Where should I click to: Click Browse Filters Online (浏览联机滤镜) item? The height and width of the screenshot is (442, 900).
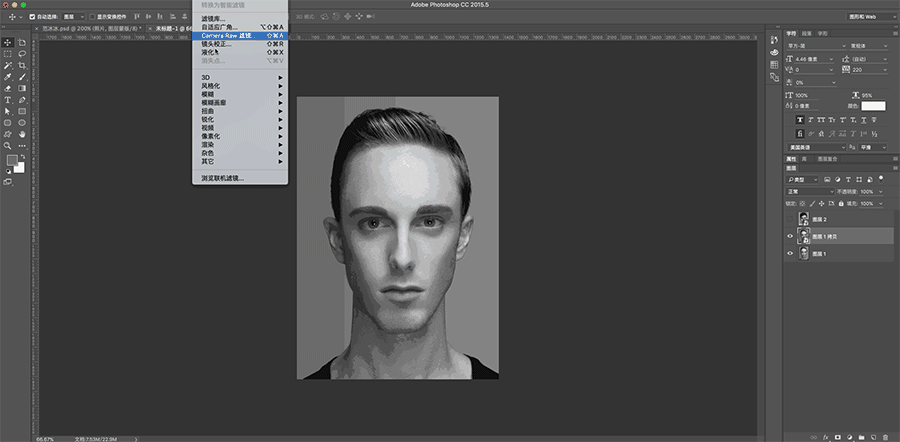pyautogui.click(x=240, y=178)
